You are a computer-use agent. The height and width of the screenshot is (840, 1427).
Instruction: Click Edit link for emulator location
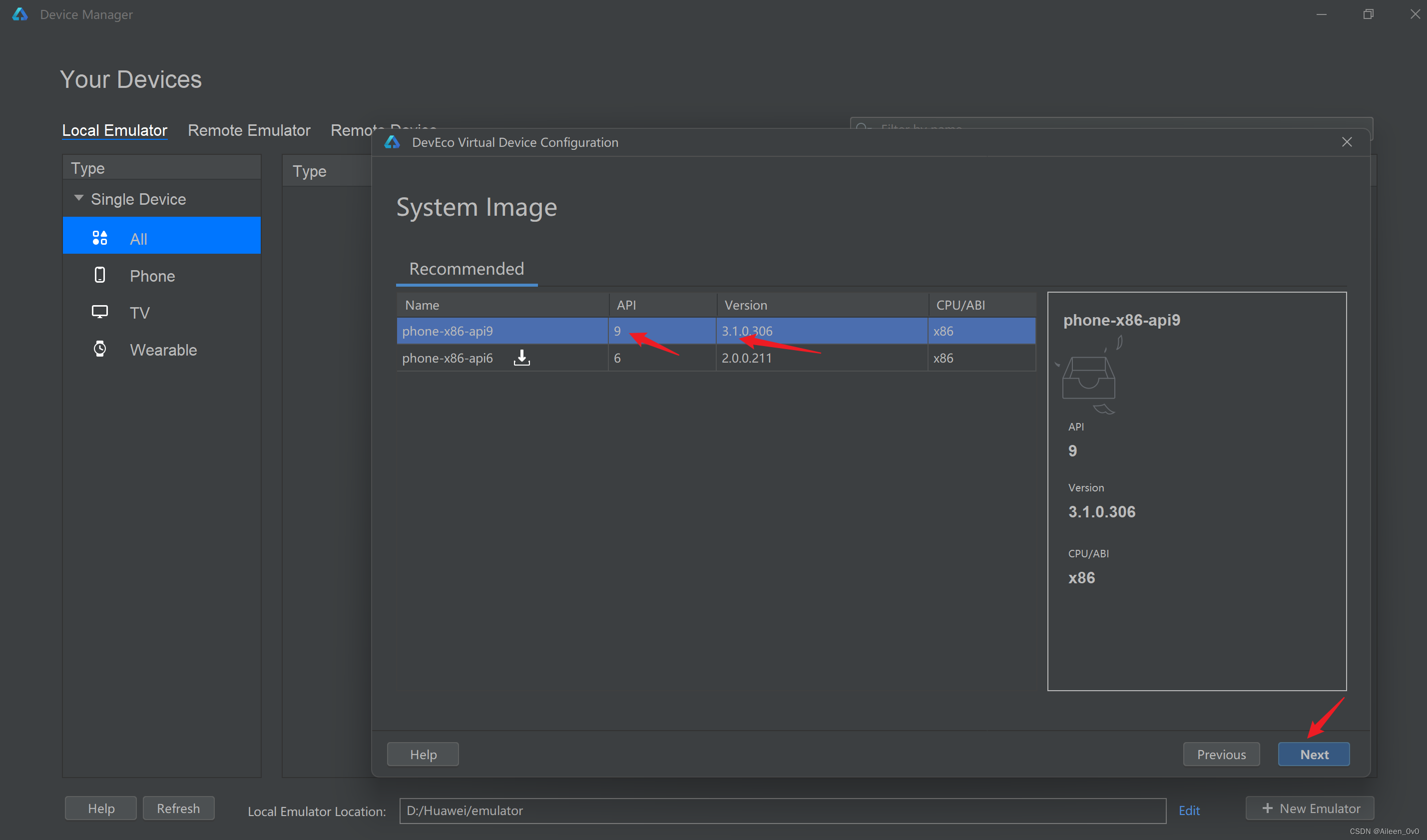point(1189,810)
